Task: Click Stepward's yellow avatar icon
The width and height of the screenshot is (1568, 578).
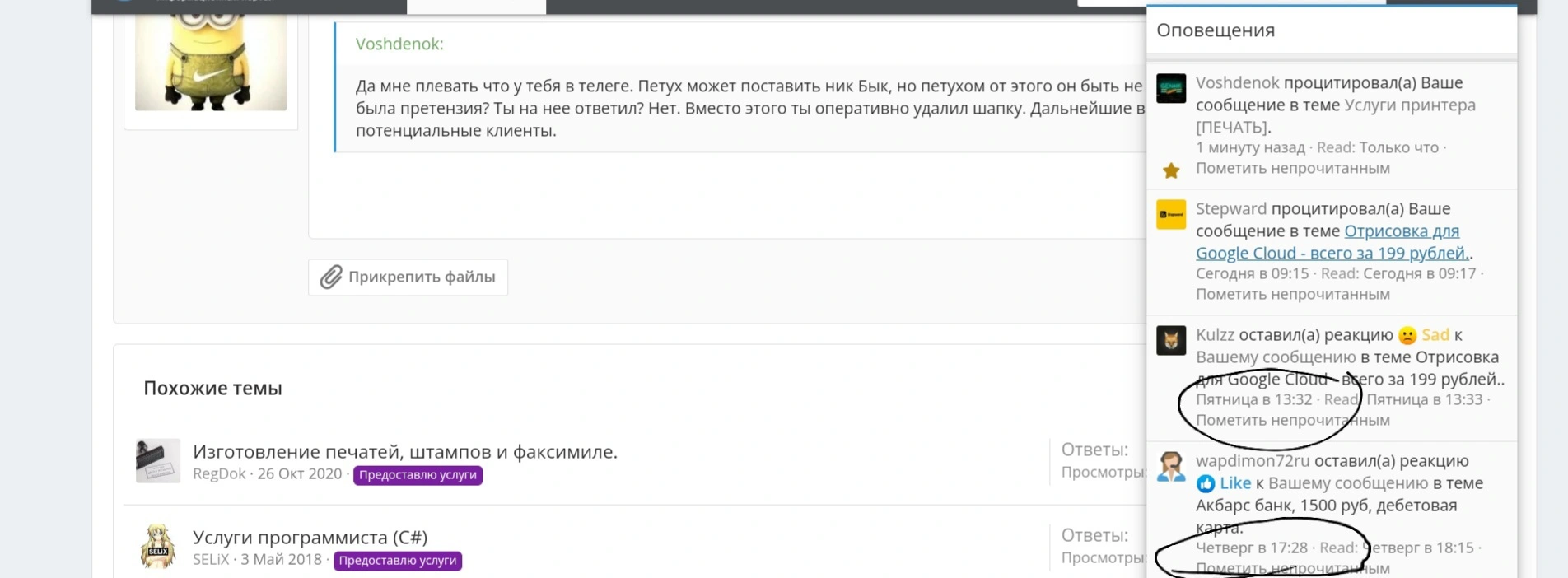Action: pos(1171,214)
